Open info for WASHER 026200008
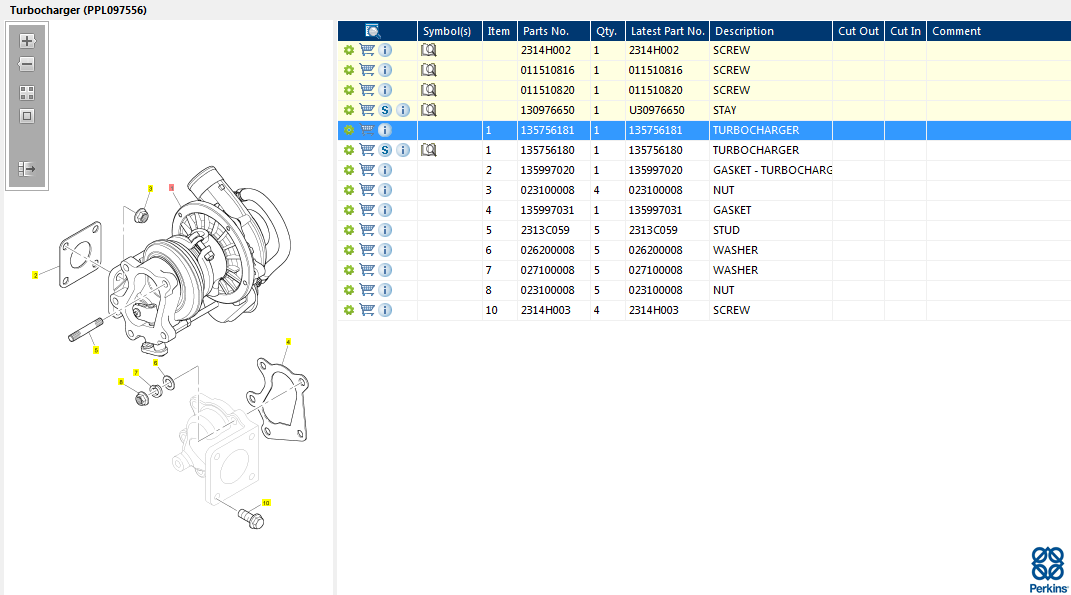Screen dimensions: 1071x595 point(385,250)
